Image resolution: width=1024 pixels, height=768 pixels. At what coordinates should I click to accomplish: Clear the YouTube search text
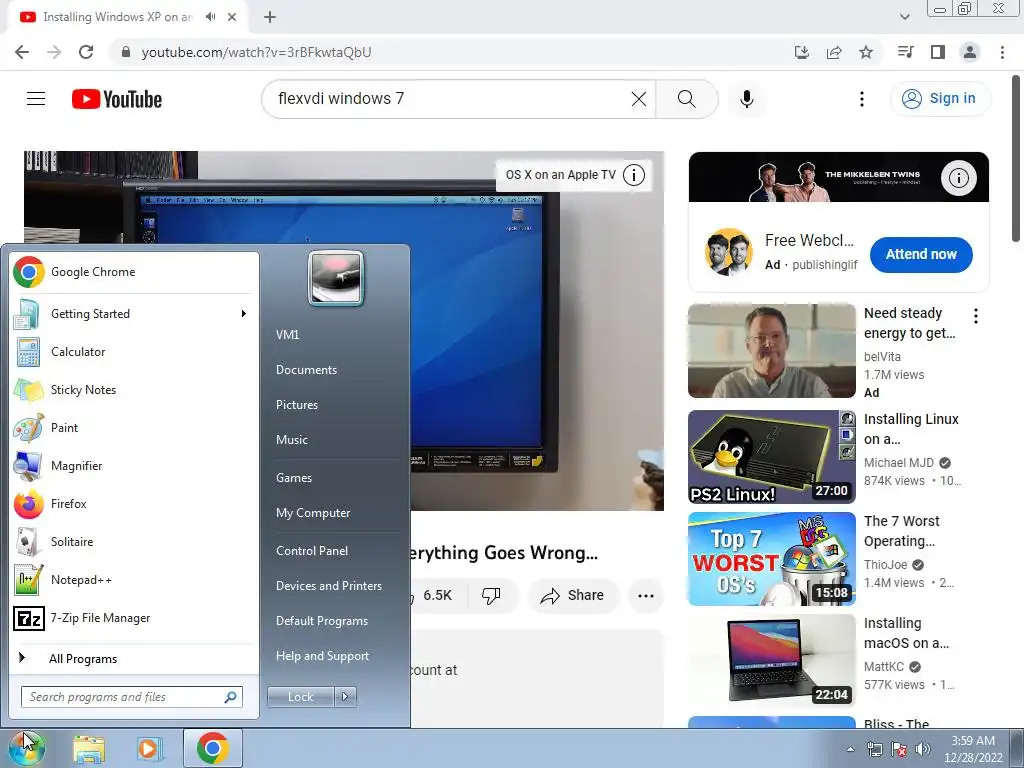(x=639, y=99)
